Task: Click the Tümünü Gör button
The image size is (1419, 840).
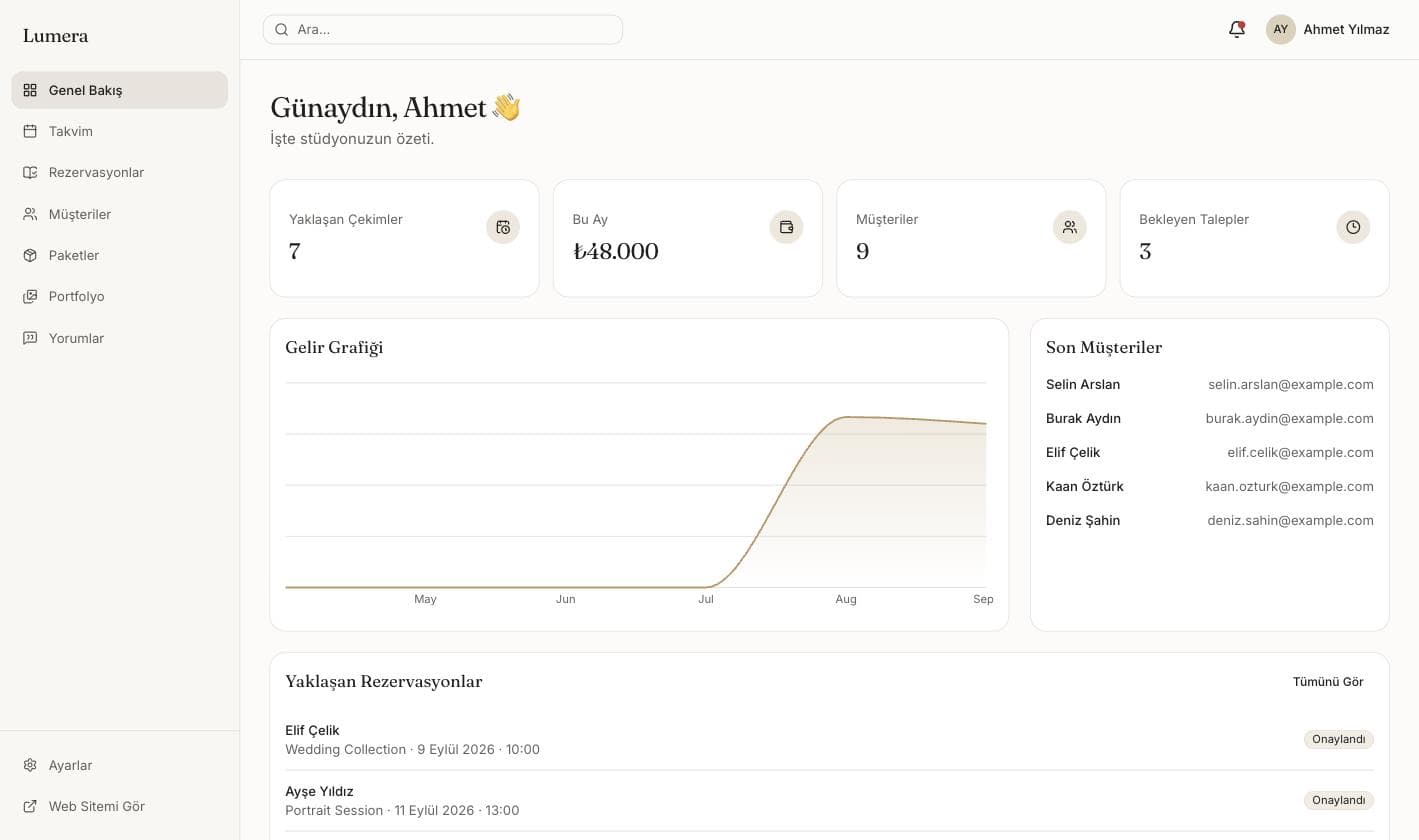Action: tap(1328, 682)
